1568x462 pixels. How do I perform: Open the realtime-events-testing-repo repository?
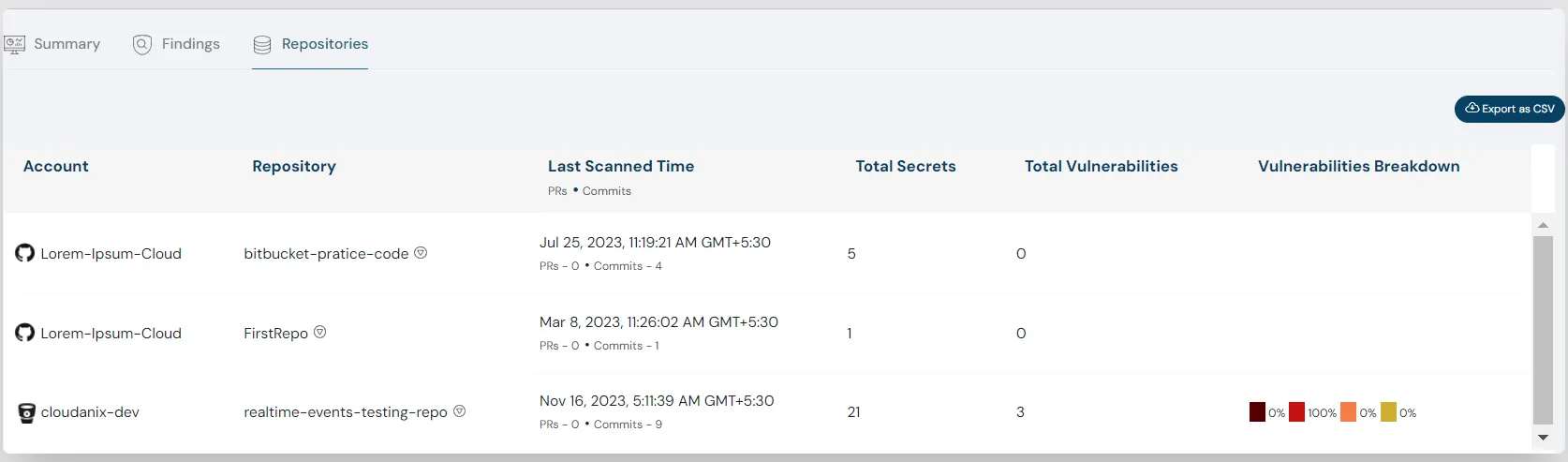pyautogui.click(x=345, y=412)
